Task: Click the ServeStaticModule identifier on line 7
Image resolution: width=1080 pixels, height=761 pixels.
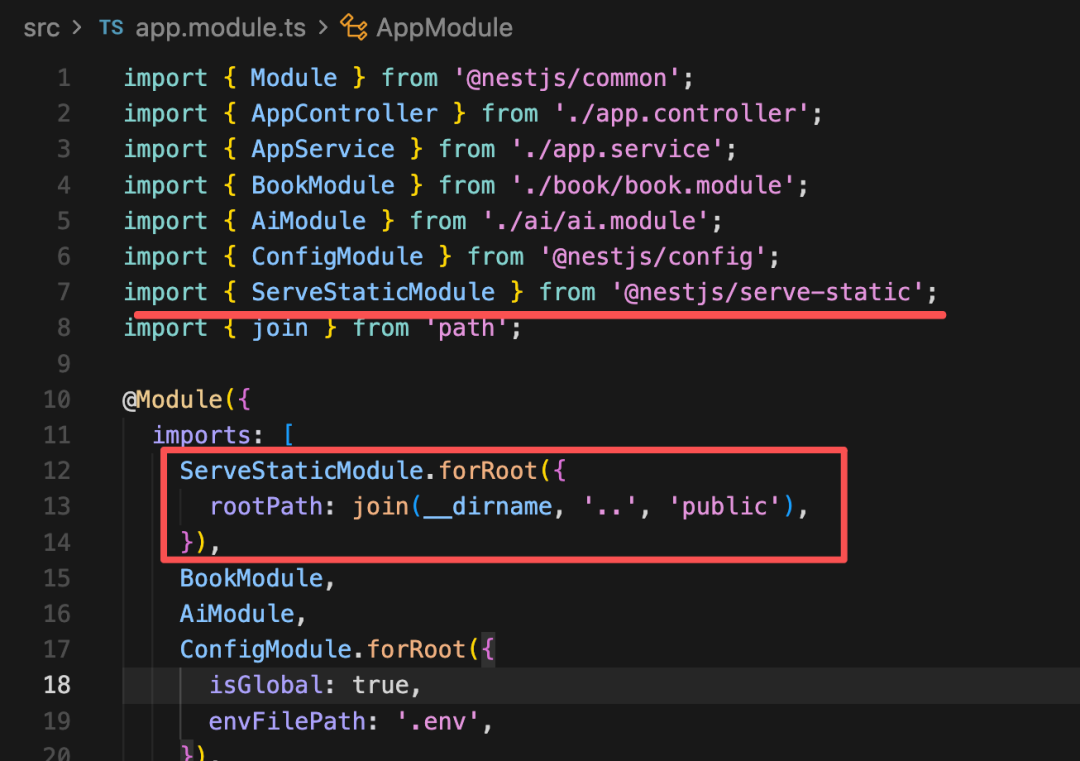Action: coord(373,293)
